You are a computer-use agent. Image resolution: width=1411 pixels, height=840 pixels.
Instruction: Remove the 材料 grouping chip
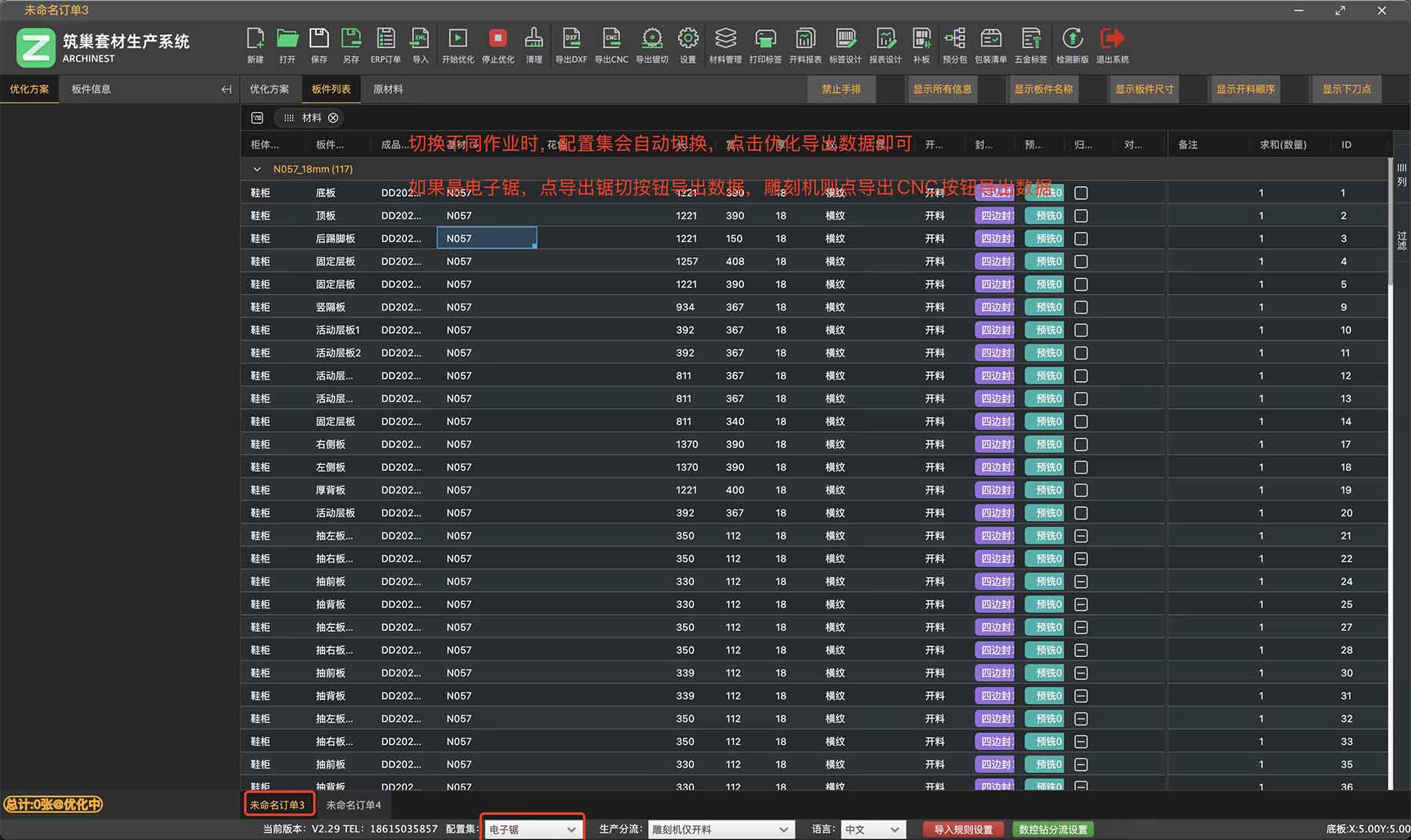(x=334, y=118)
